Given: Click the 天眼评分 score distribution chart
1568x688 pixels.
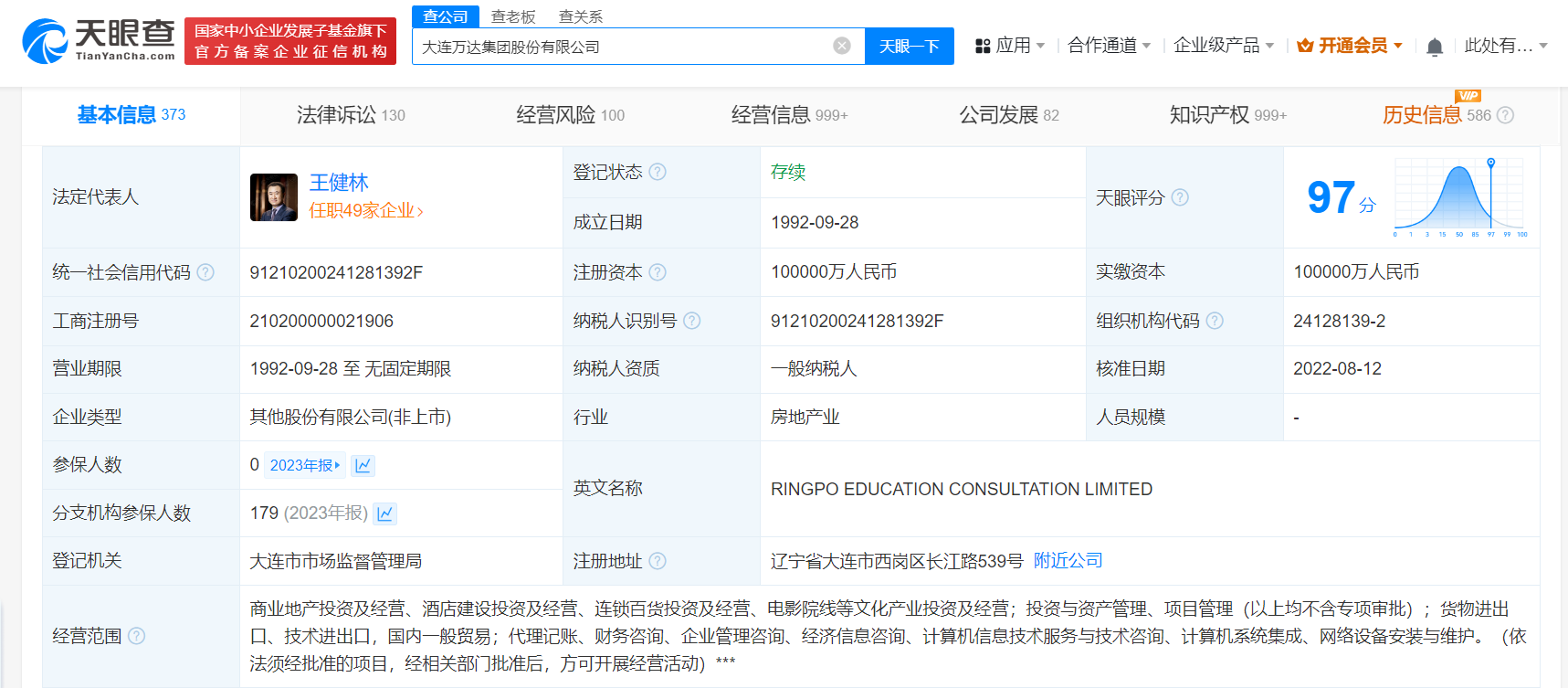Looking at the screenshot, I should click(1460, 197).
